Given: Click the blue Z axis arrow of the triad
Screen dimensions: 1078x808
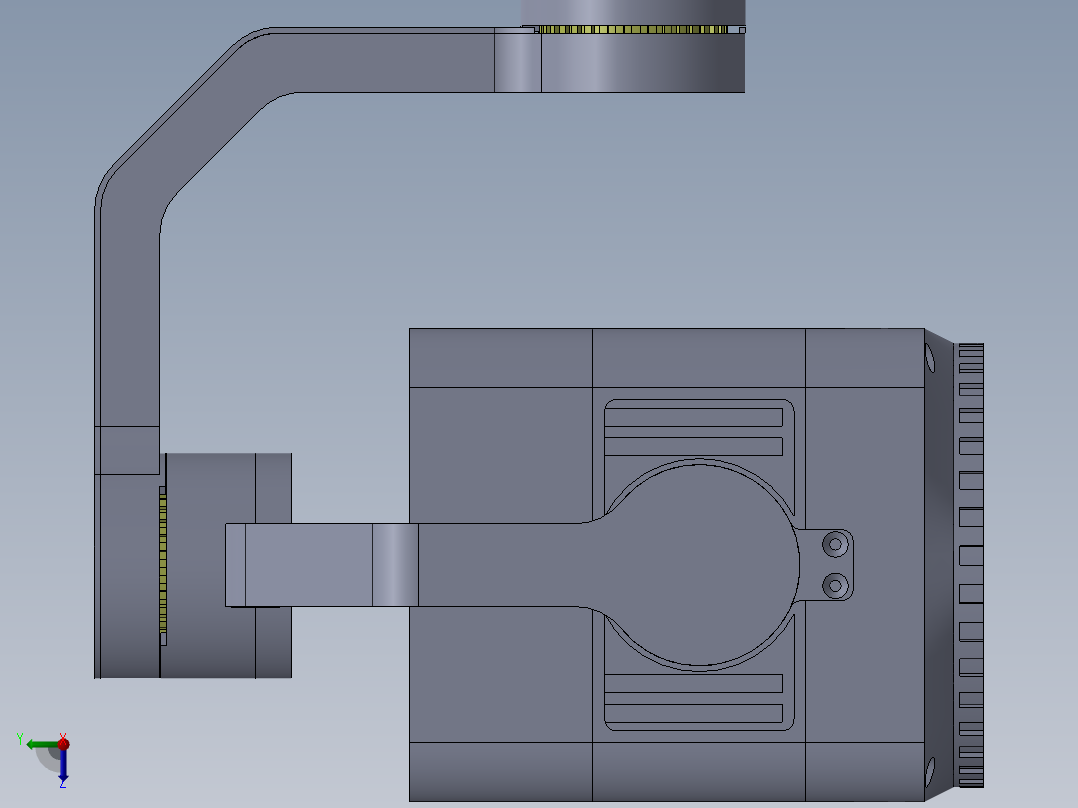Looking at the screenshot, I should 63,765.
